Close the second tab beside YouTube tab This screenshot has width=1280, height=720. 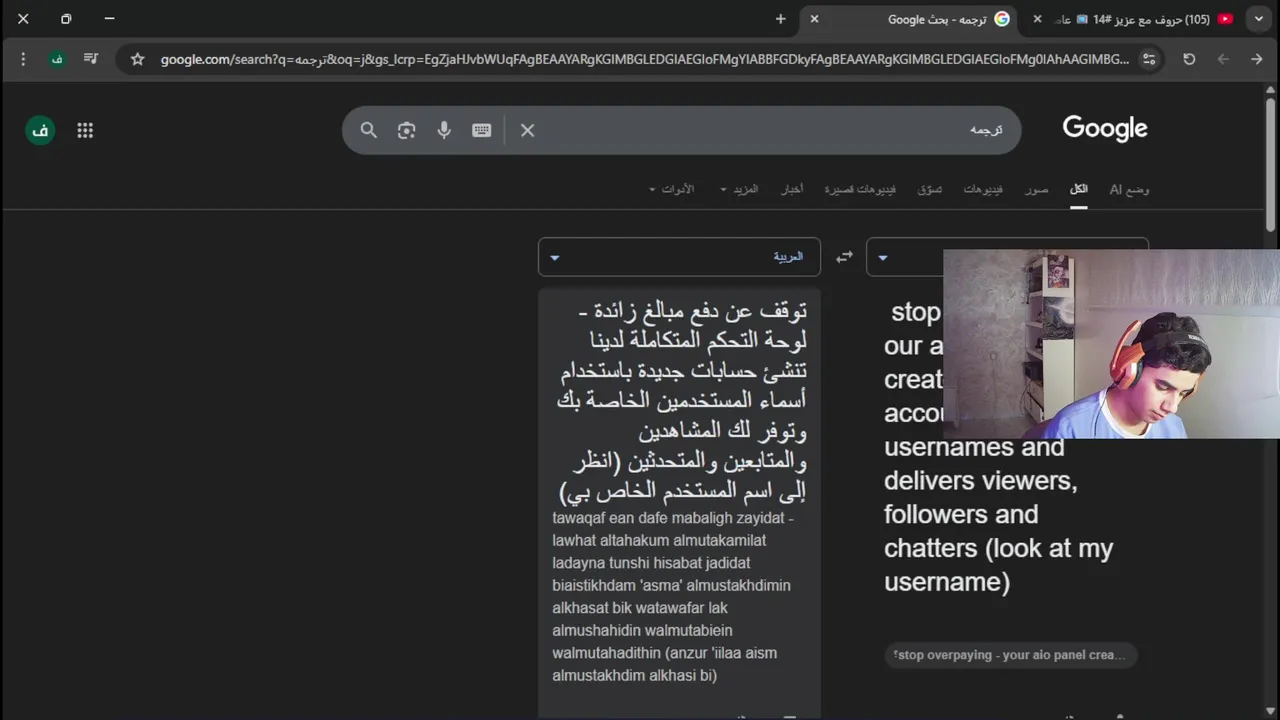(1037, 19)
